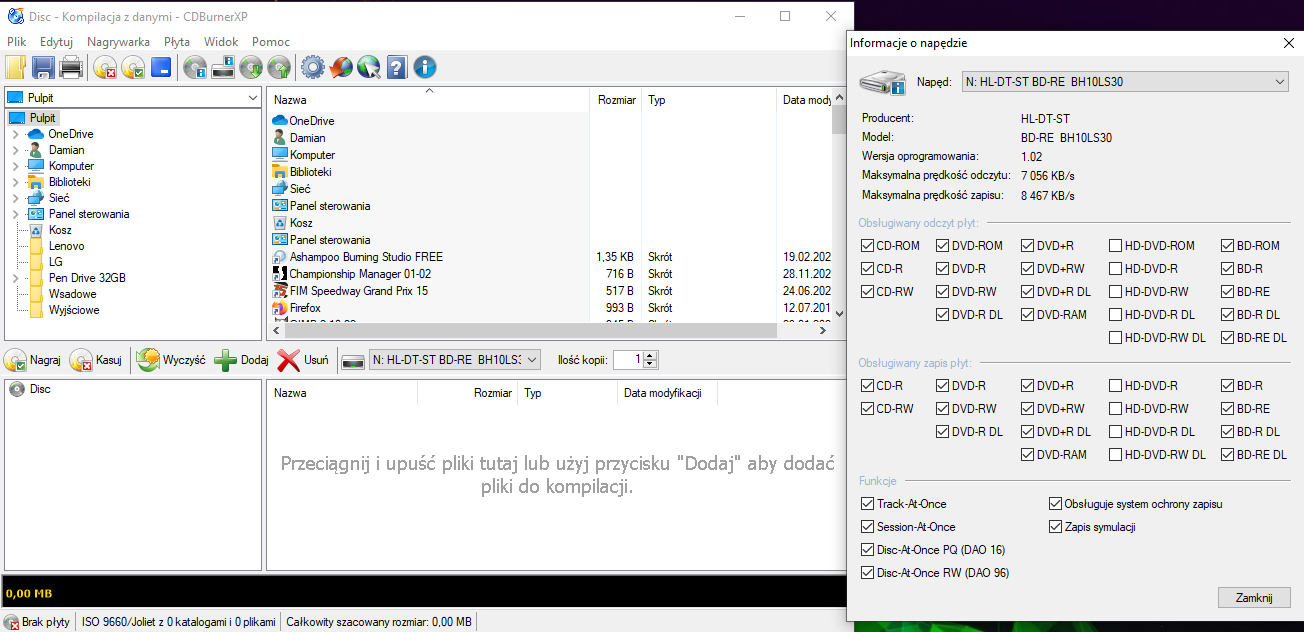Toggle the BD-ROM read checkbox
Screen dimensions: 1304x632
[x=1228, y=246]
